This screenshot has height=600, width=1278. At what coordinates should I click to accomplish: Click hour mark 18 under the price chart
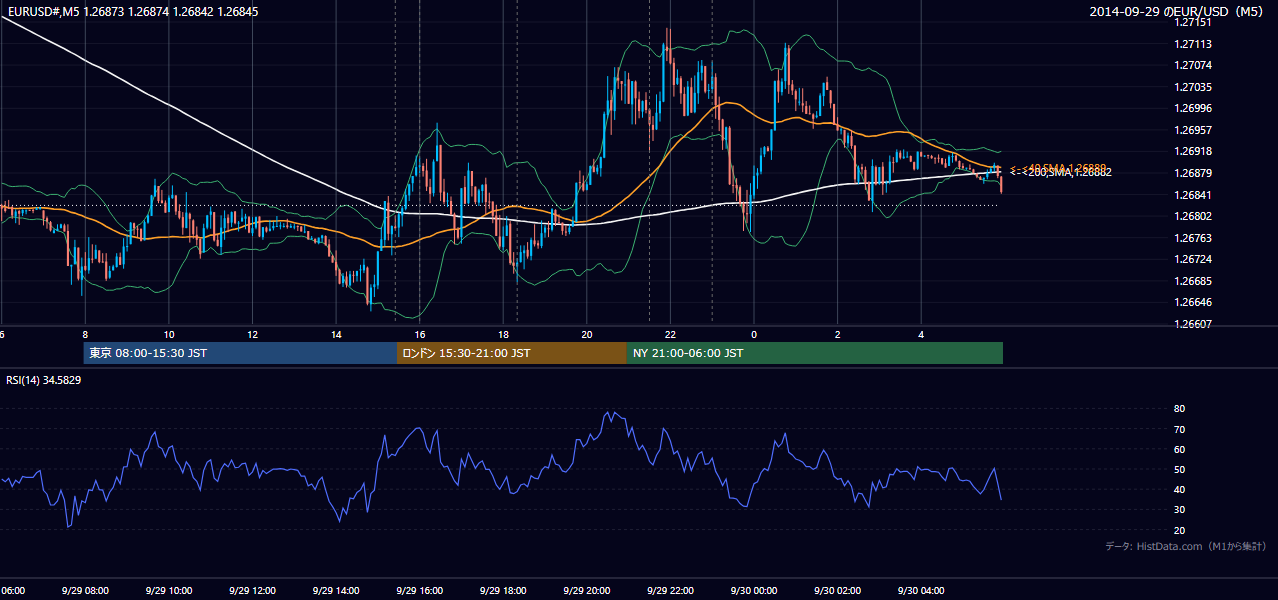tap(503, 334)
